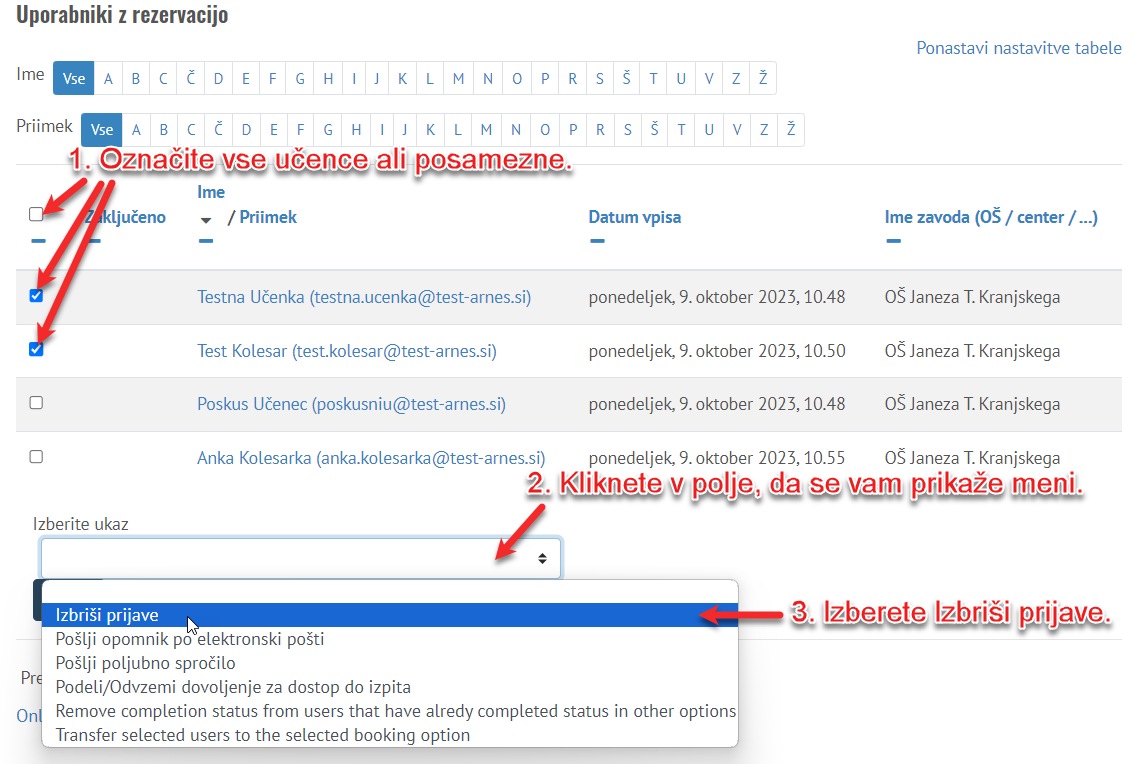
Task: Check the Poskus Učenec row checkbox
Action: [37, 403]
